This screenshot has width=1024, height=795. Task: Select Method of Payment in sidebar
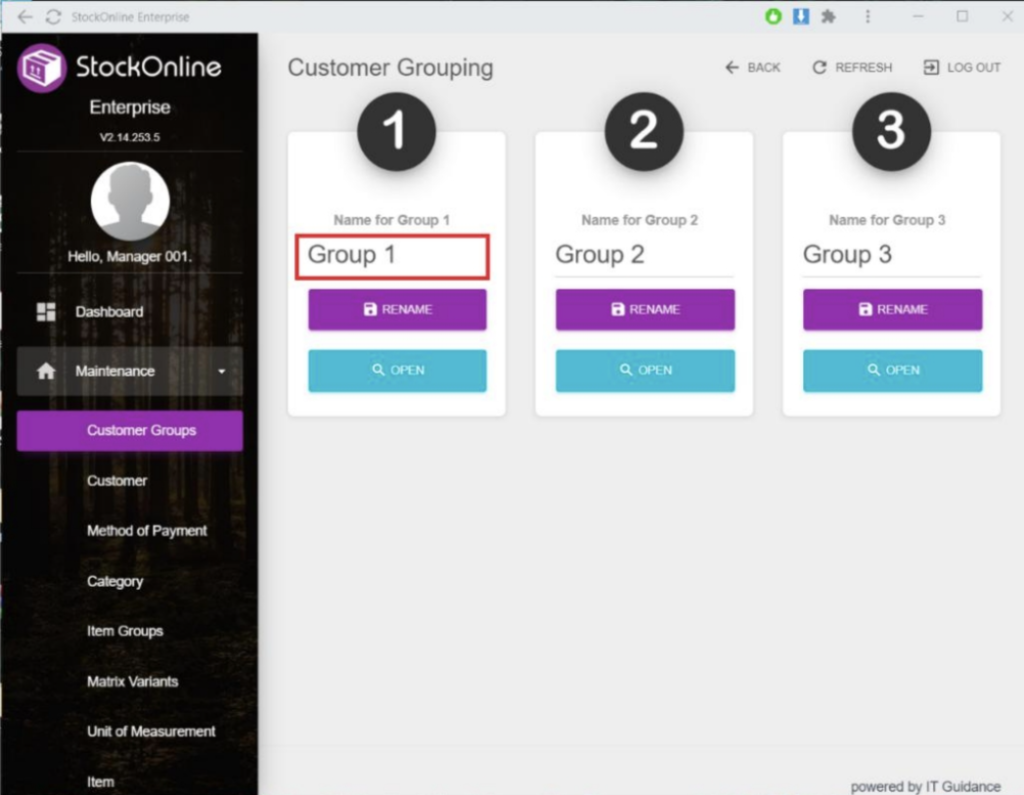point(147,531)
